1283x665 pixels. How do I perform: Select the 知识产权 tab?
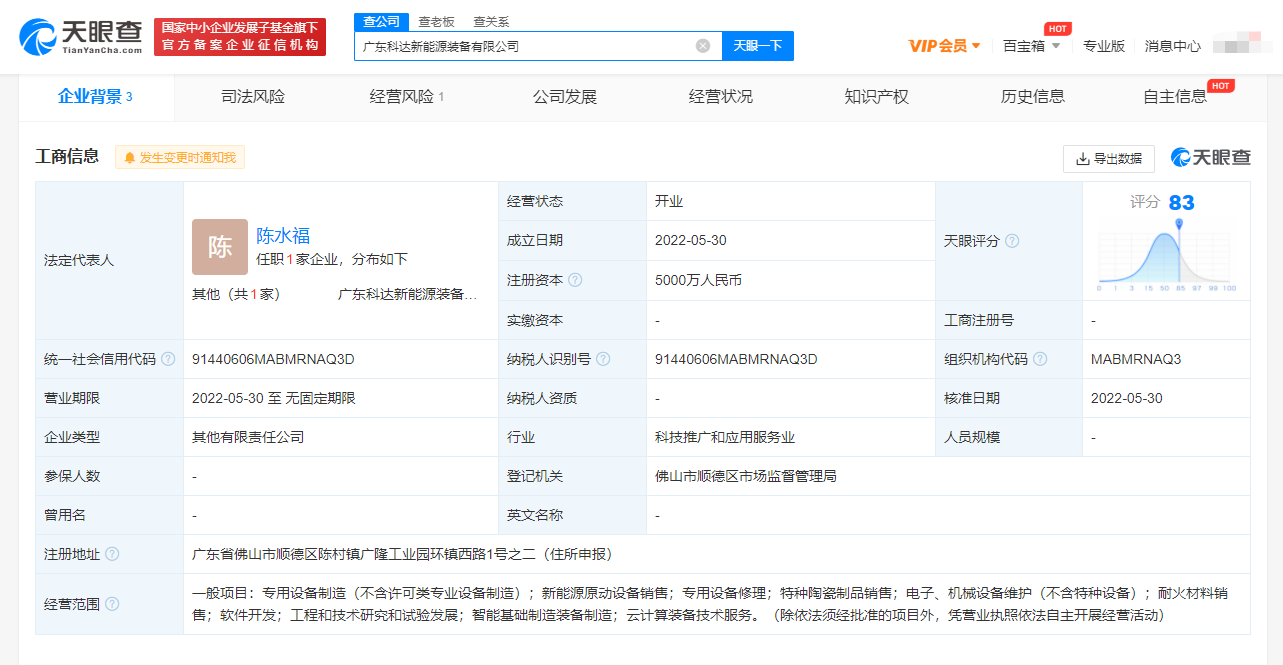tap(877, 97)
